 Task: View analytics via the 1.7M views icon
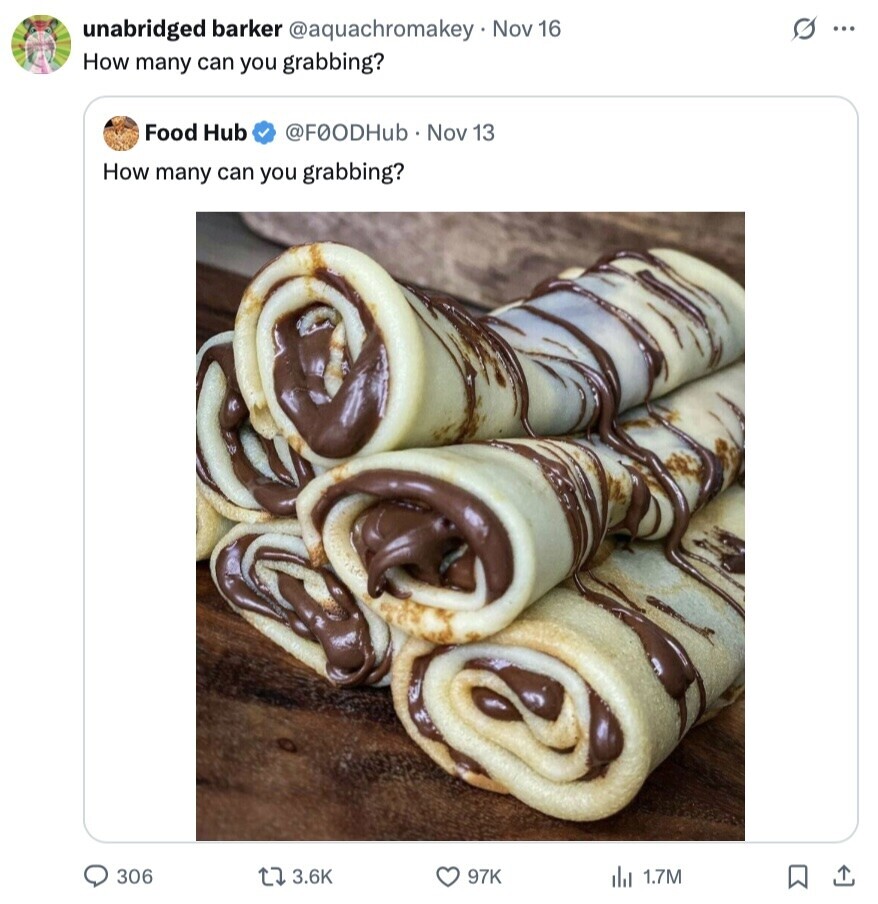click(x=622, y=876)
